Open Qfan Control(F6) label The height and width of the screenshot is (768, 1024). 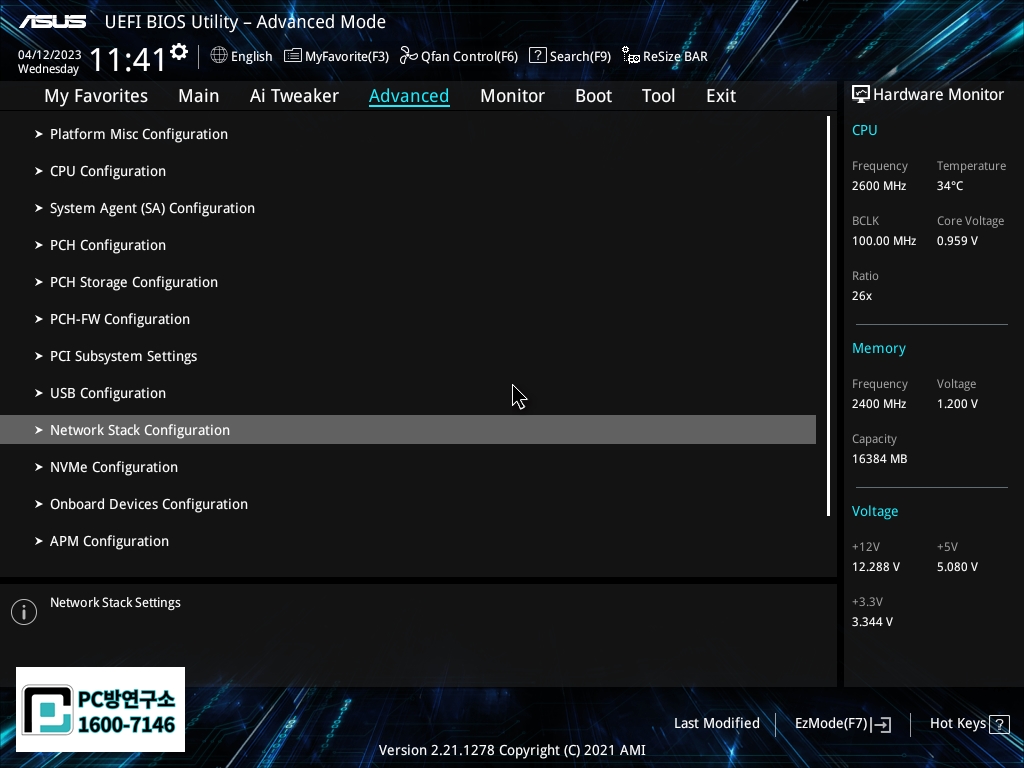coord(469,57)
